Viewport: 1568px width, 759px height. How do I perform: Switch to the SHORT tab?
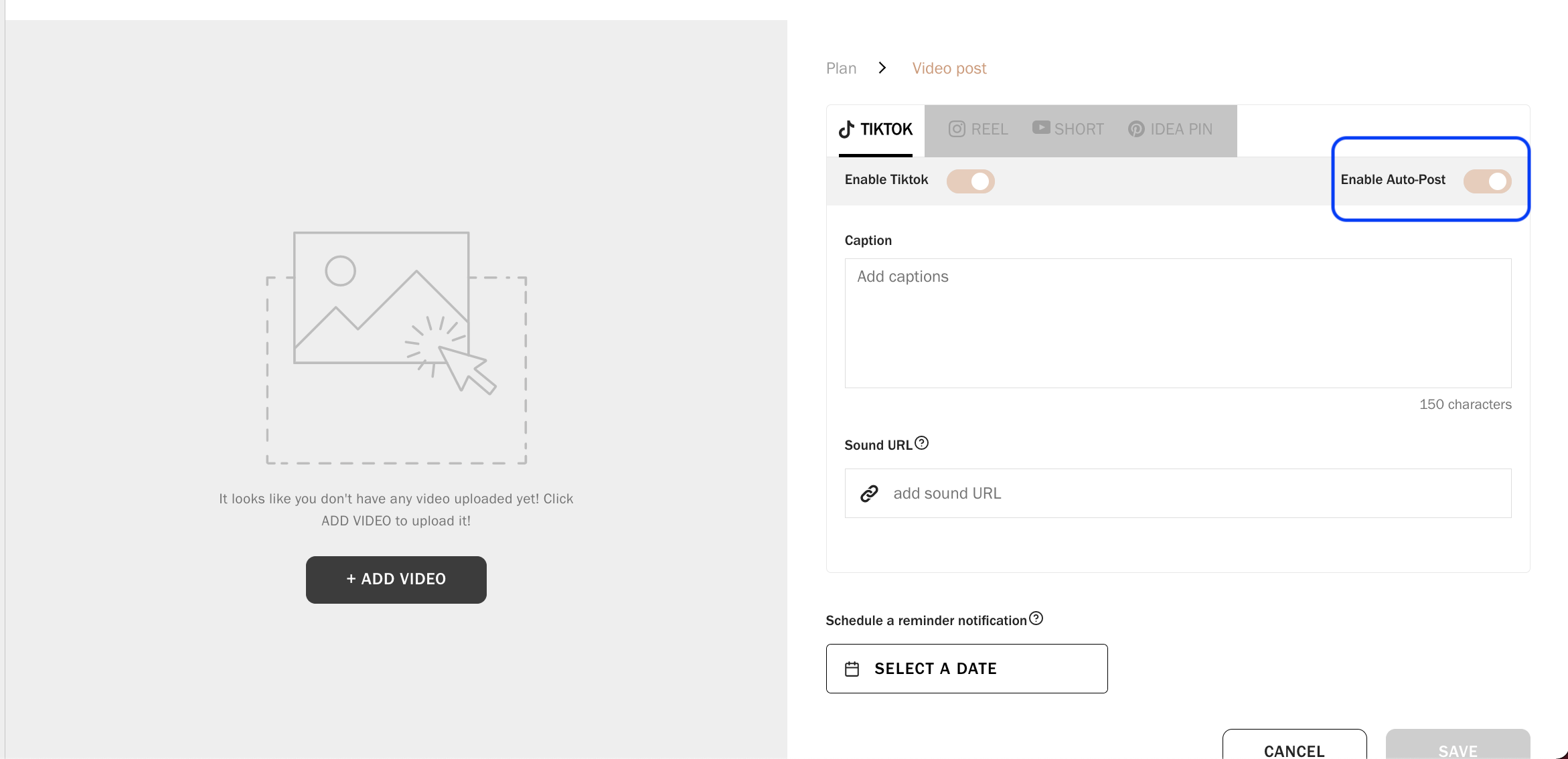point(1068,129)
